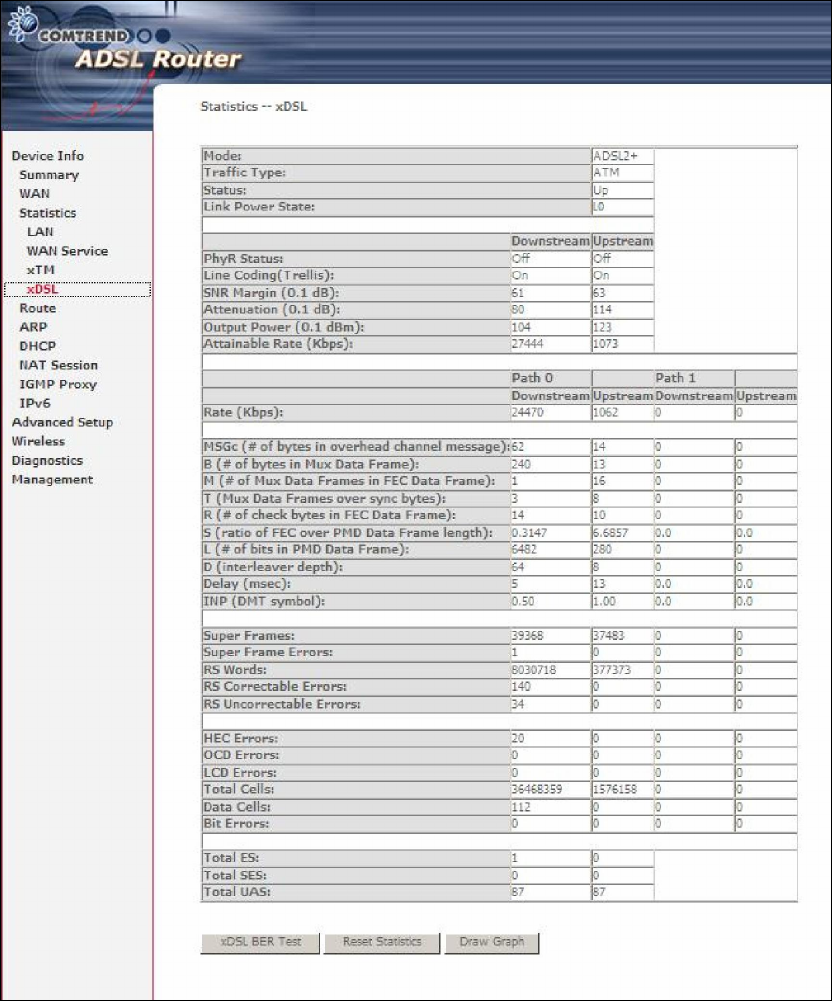Click the downstream Rate value 24470
Viewport: 832px width, 1001px height.
[527, 412]
